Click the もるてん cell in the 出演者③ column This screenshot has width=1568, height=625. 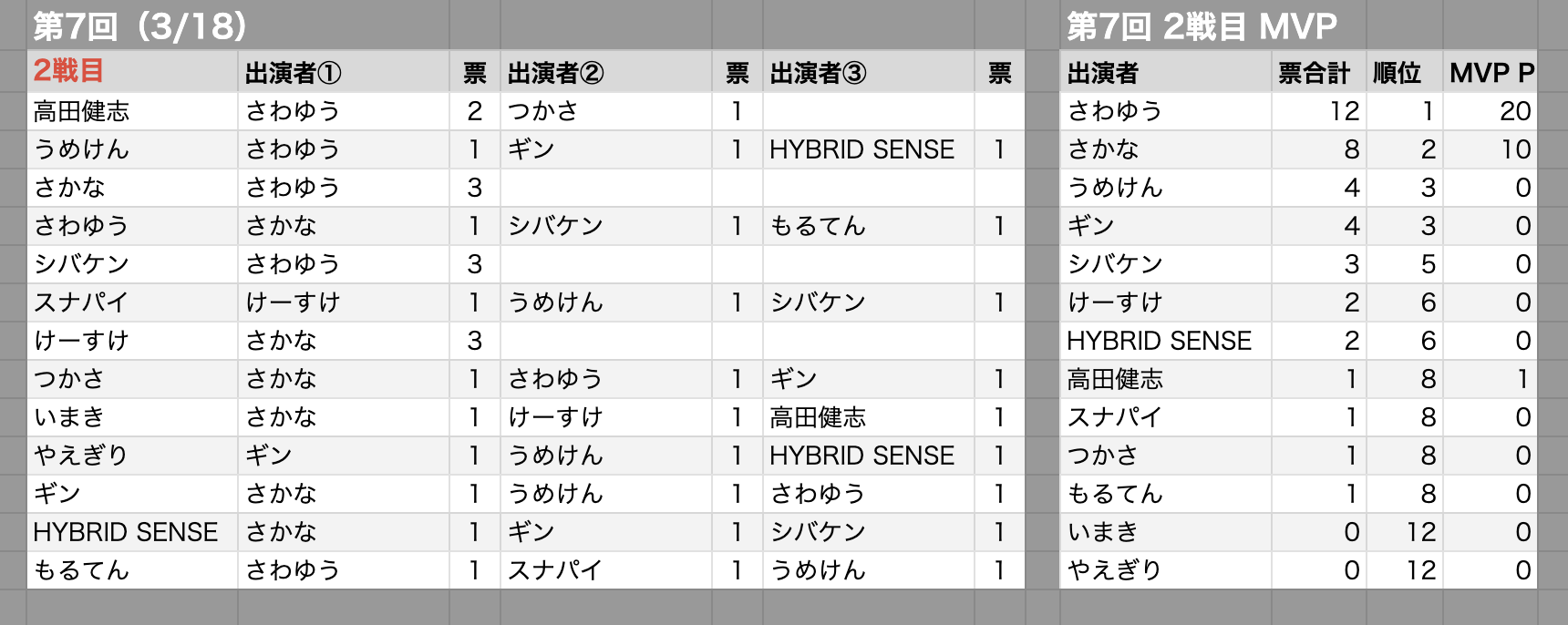pos(869,226)
